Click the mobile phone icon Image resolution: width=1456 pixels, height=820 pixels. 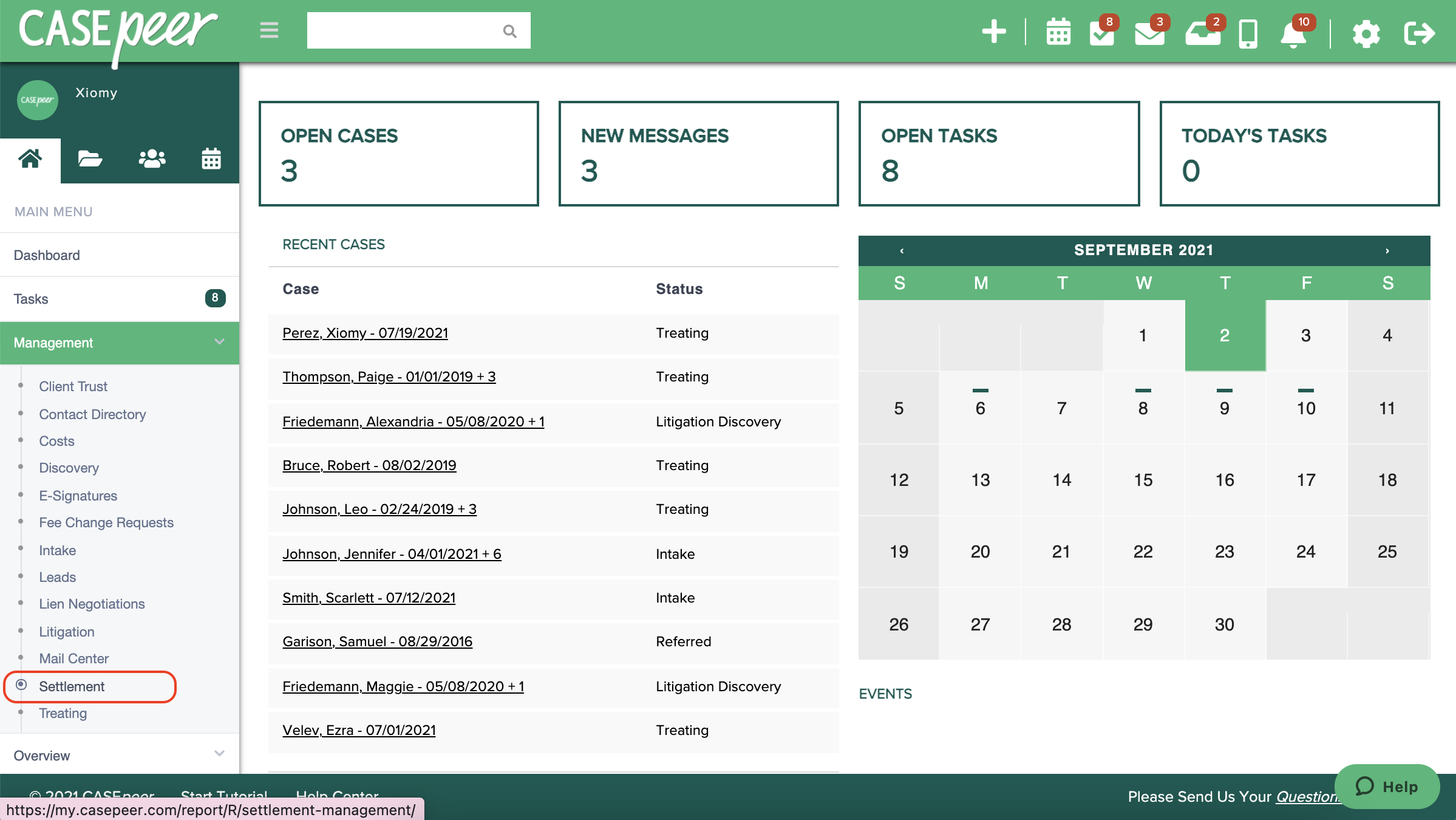point(1248,33)
